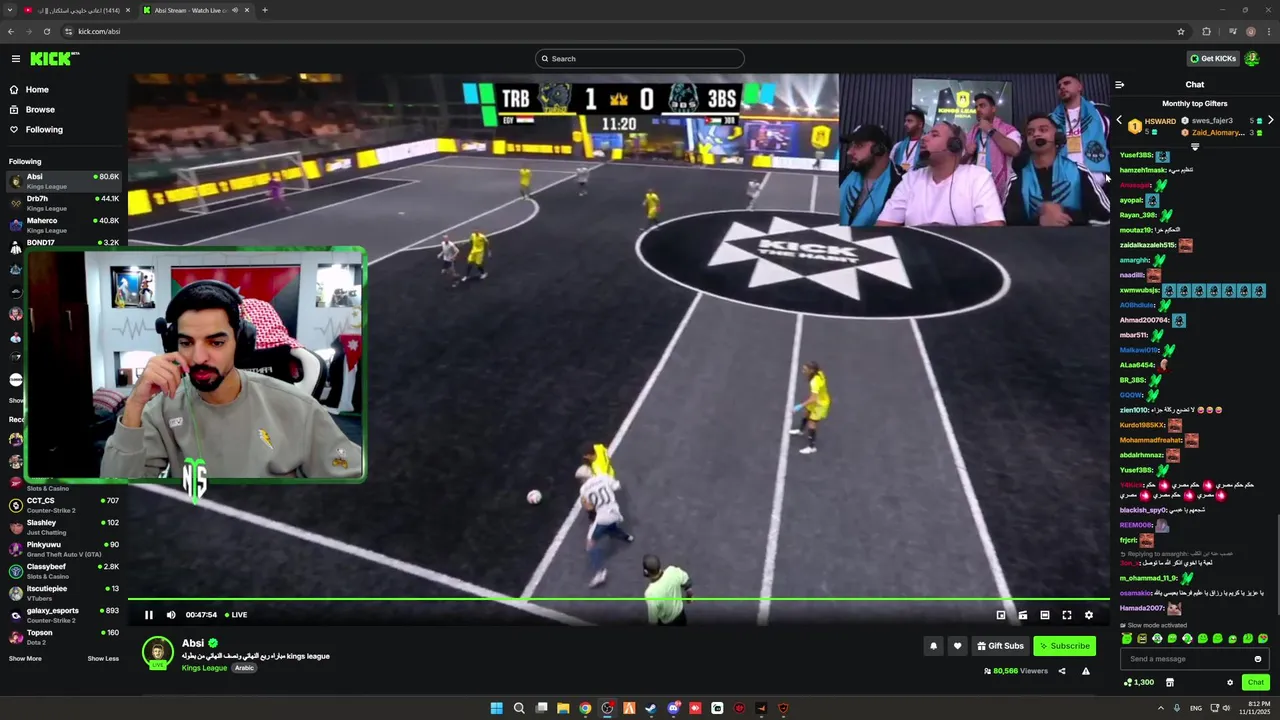Viewport: 1280px width, 720px height.
Task: Show next top gifters
Action: click(1270, 121)
